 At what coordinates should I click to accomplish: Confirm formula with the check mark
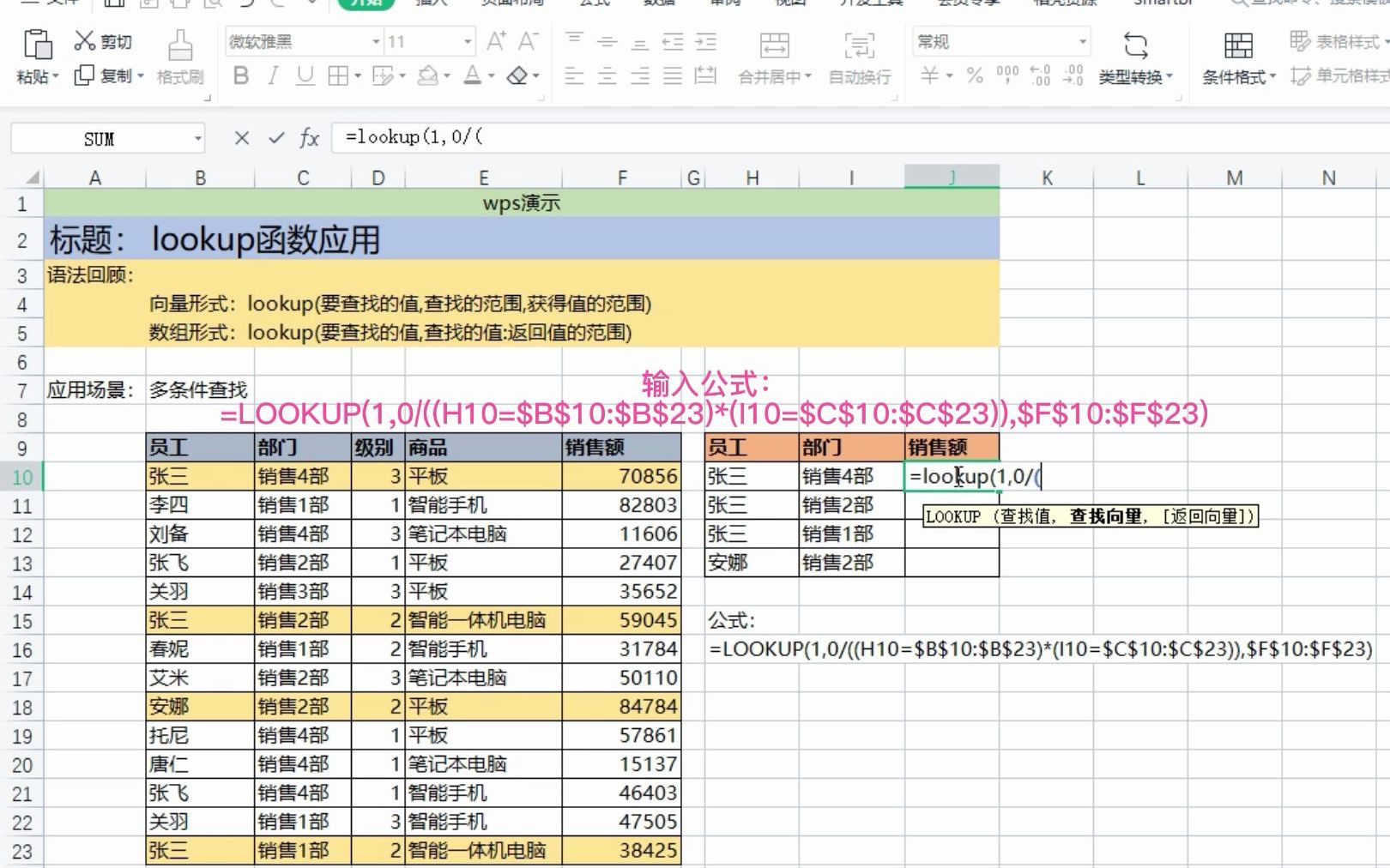(x=275, y=137)
